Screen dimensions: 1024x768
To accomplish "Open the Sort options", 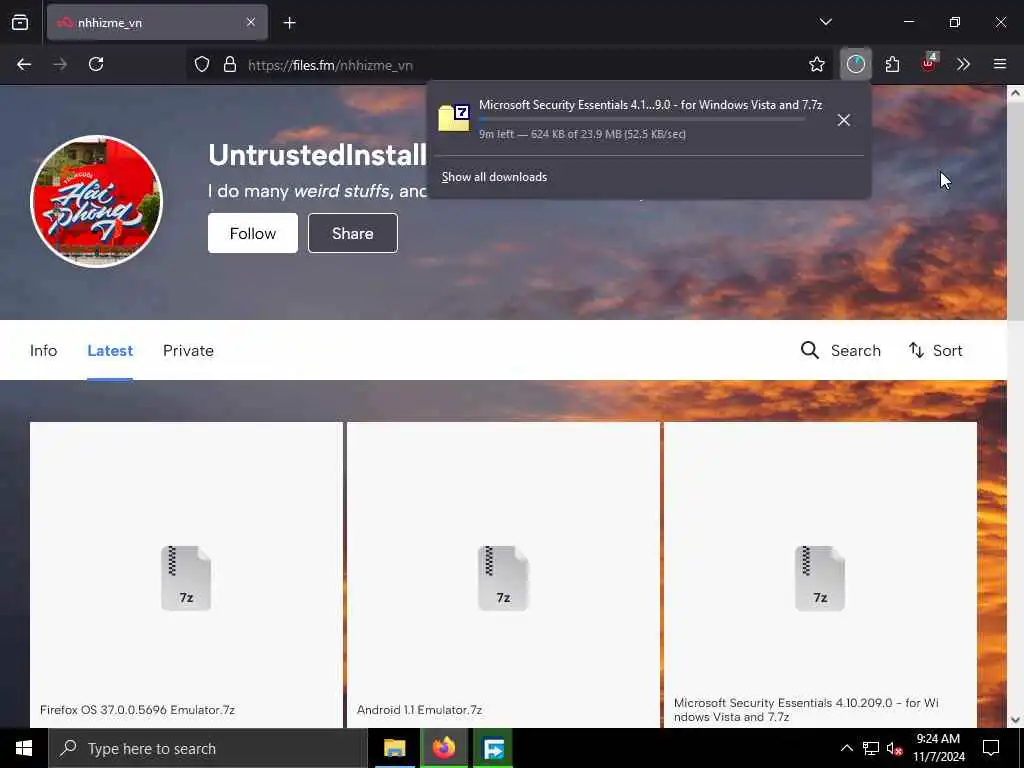I will [x=935, y=351].
